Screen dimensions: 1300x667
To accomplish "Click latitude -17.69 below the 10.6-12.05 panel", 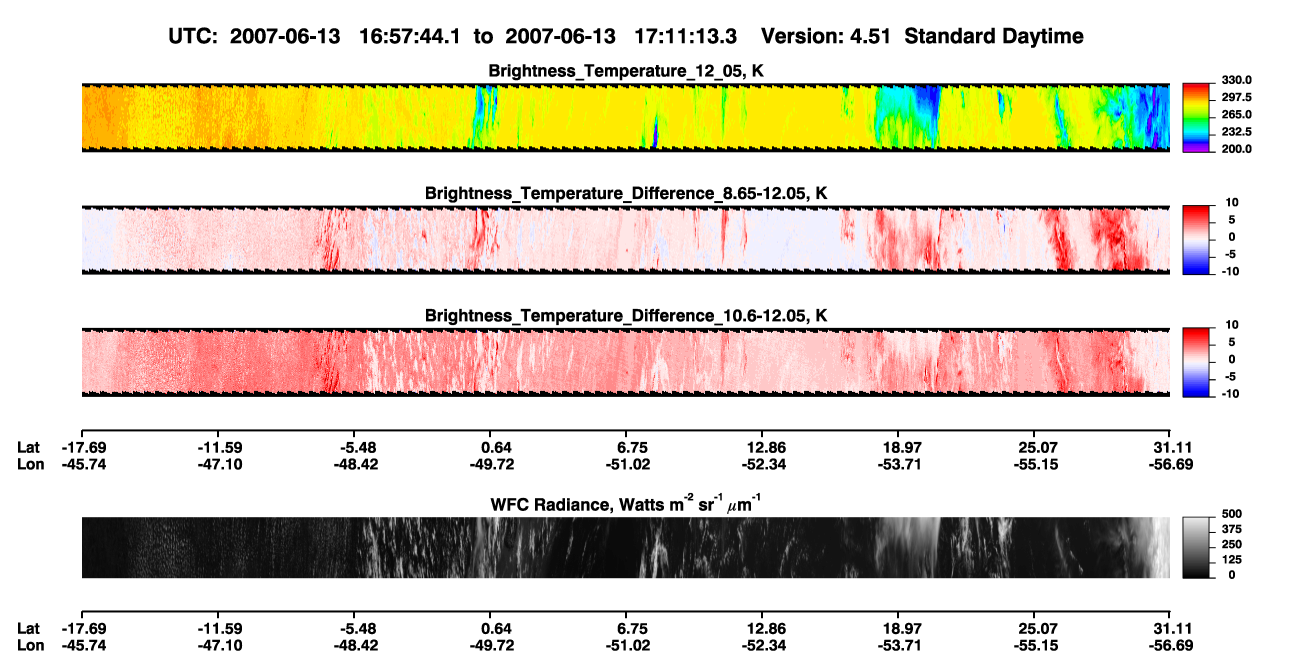I will tap(83, 448).
